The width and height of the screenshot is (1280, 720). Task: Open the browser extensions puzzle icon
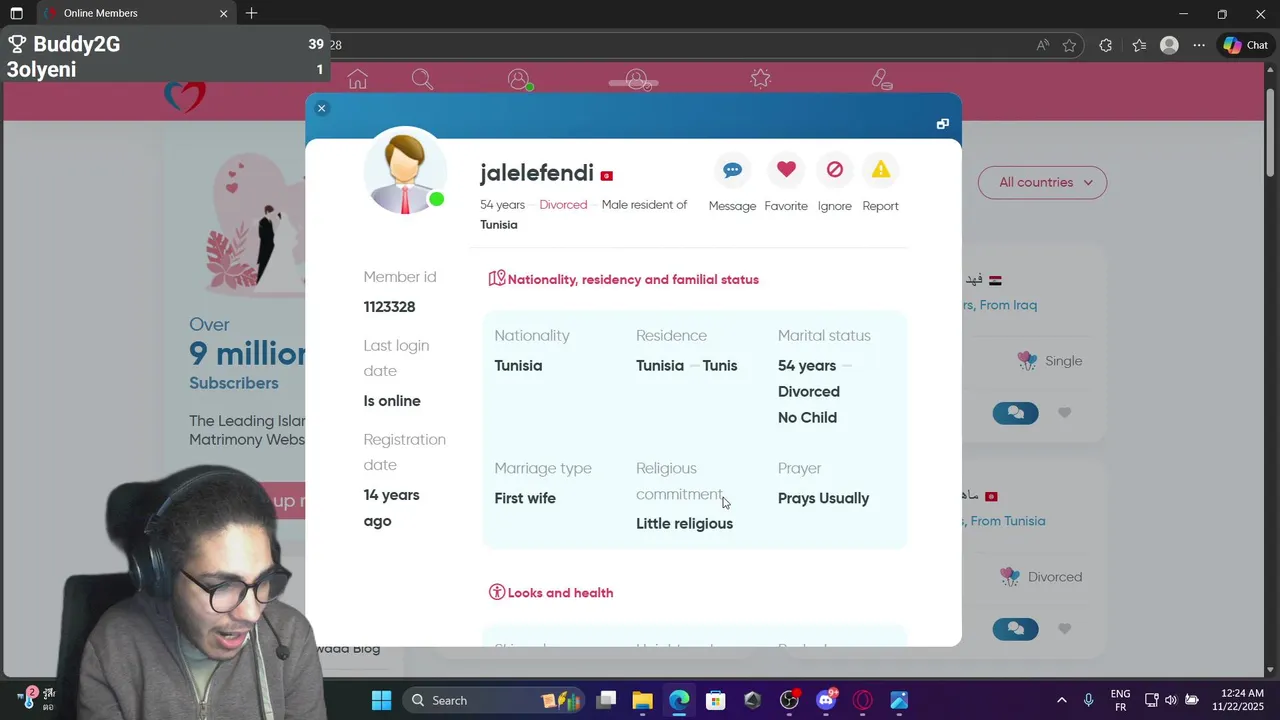(x=1105, y=45)
